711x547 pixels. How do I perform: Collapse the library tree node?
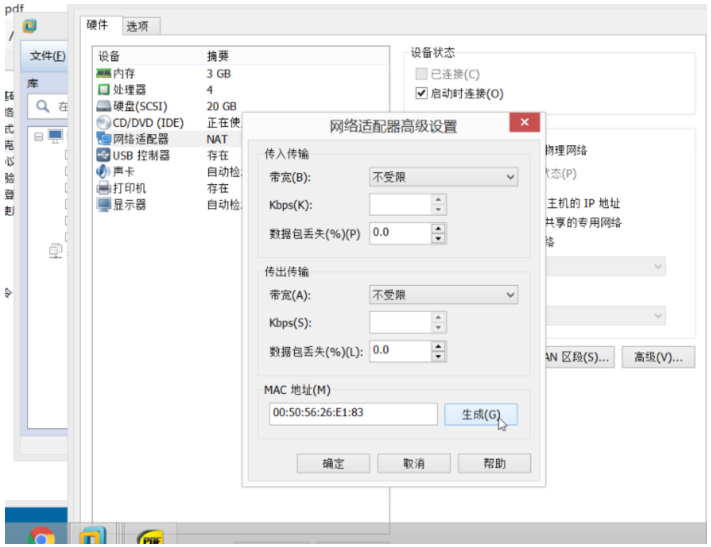point(39,136)
